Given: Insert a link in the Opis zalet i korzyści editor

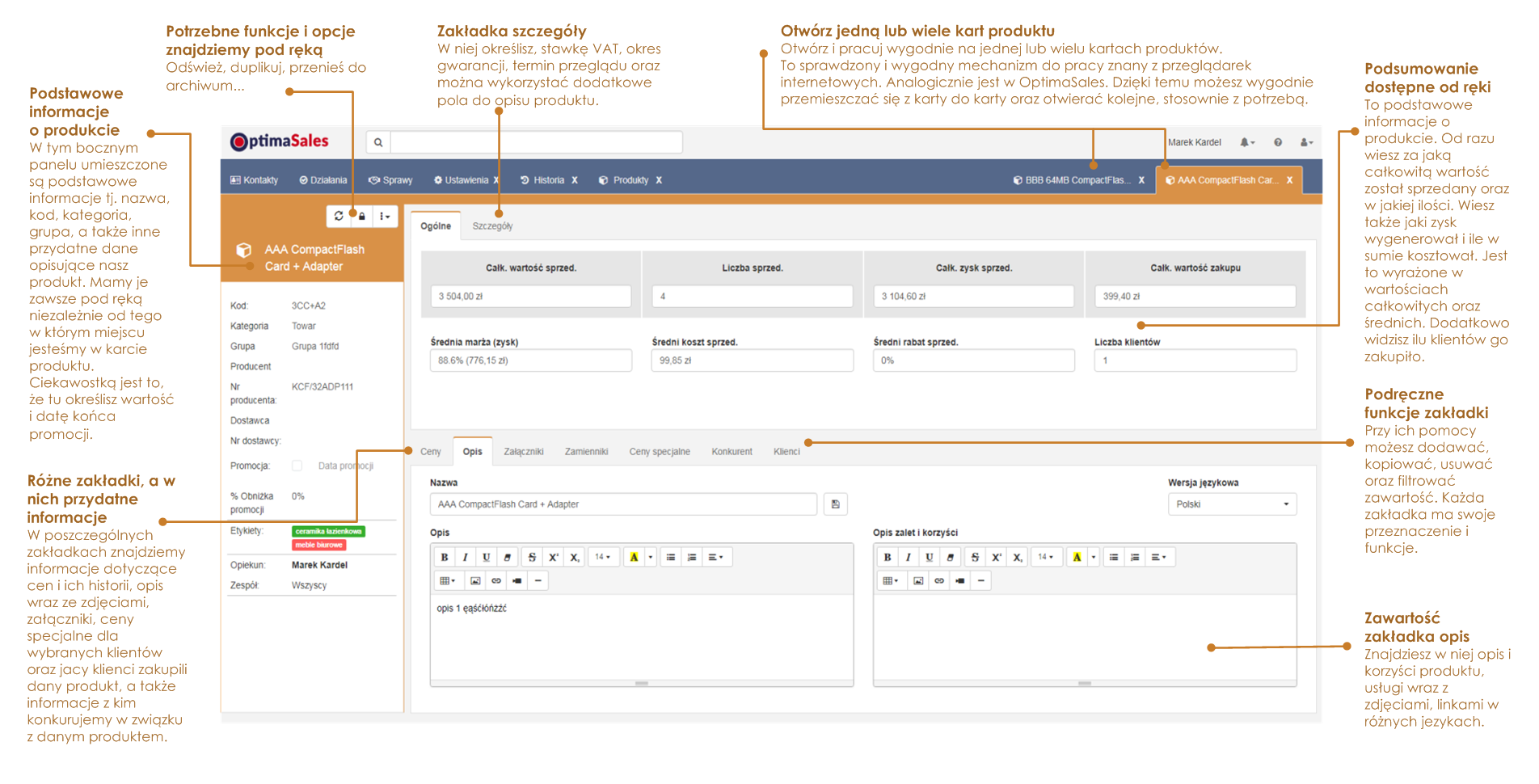Looking at the screenshot, I should (x=939, y=580).
